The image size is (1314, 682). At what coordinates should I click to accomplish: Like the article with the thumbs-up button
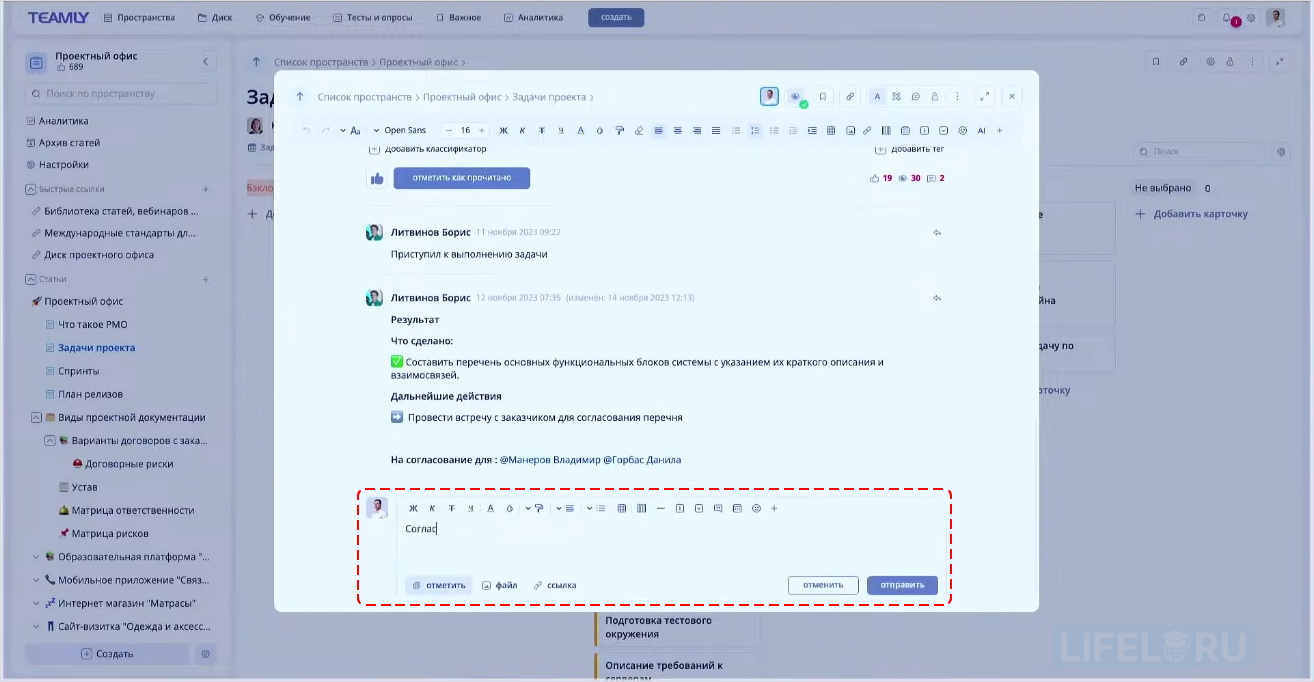pyautogui.click(x=376, y=177)
